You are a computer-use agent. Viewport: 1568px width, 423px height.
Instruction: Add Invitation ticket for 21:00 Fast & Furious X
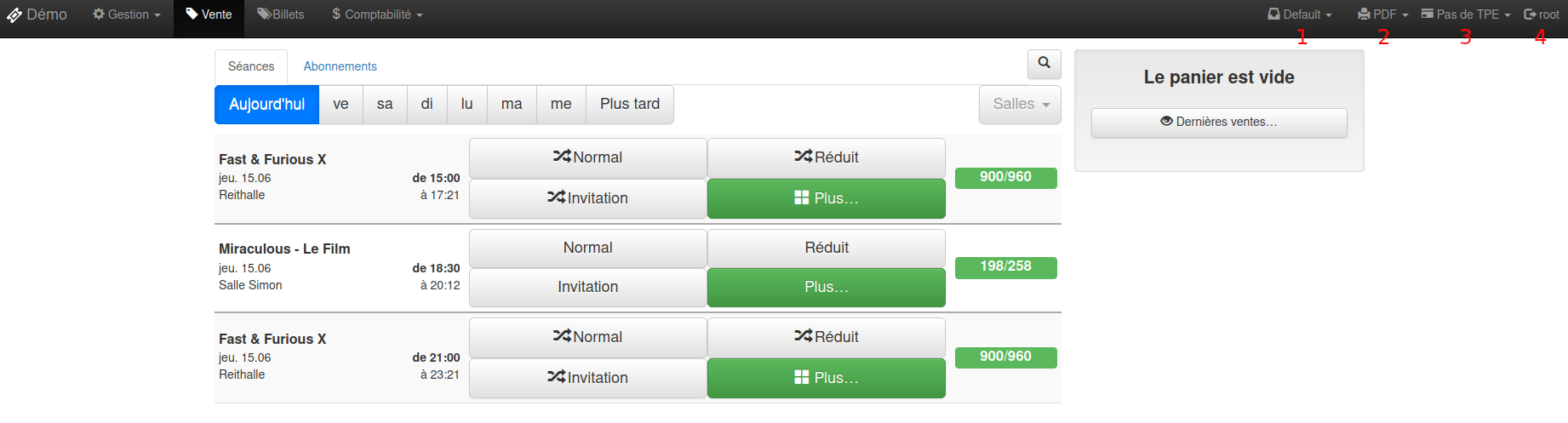587,378
